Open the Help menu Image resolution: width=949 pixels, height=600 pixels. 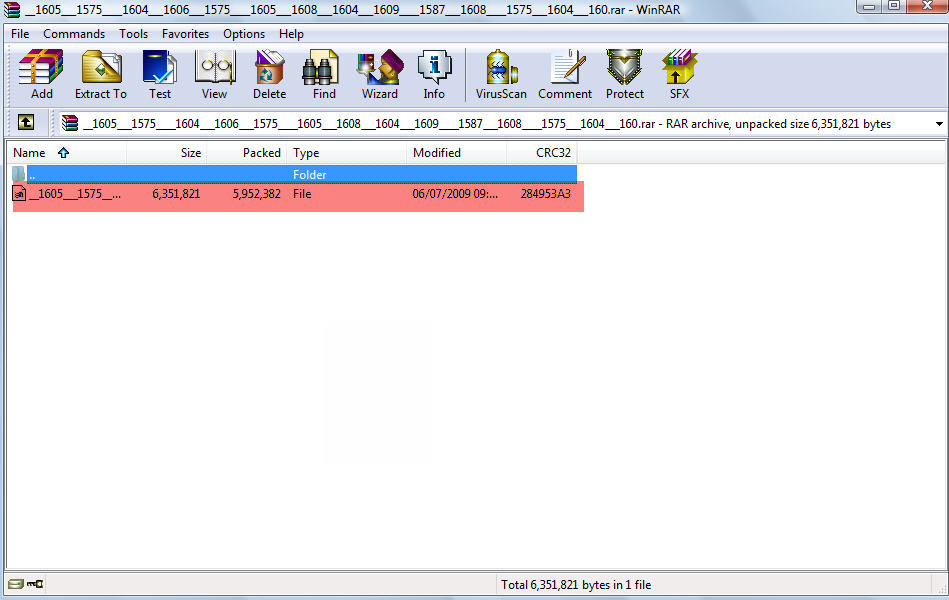291,34
